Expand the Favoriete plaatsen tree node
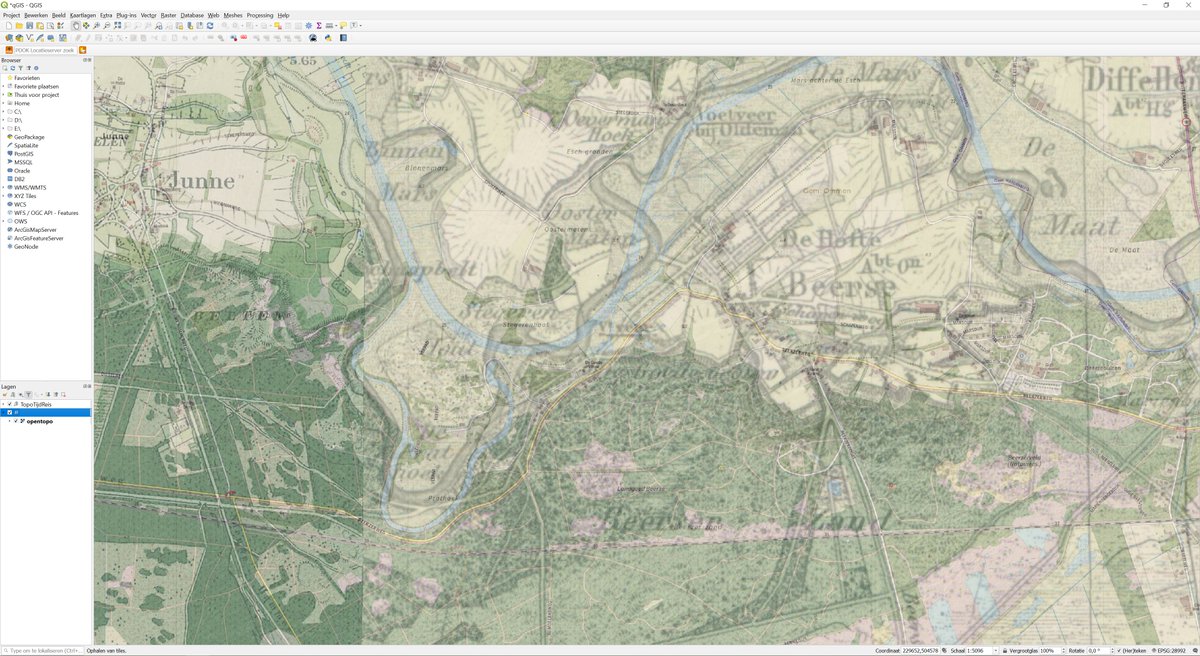The width and height of the screenshot is (1200, 656). tap(3, 86)
